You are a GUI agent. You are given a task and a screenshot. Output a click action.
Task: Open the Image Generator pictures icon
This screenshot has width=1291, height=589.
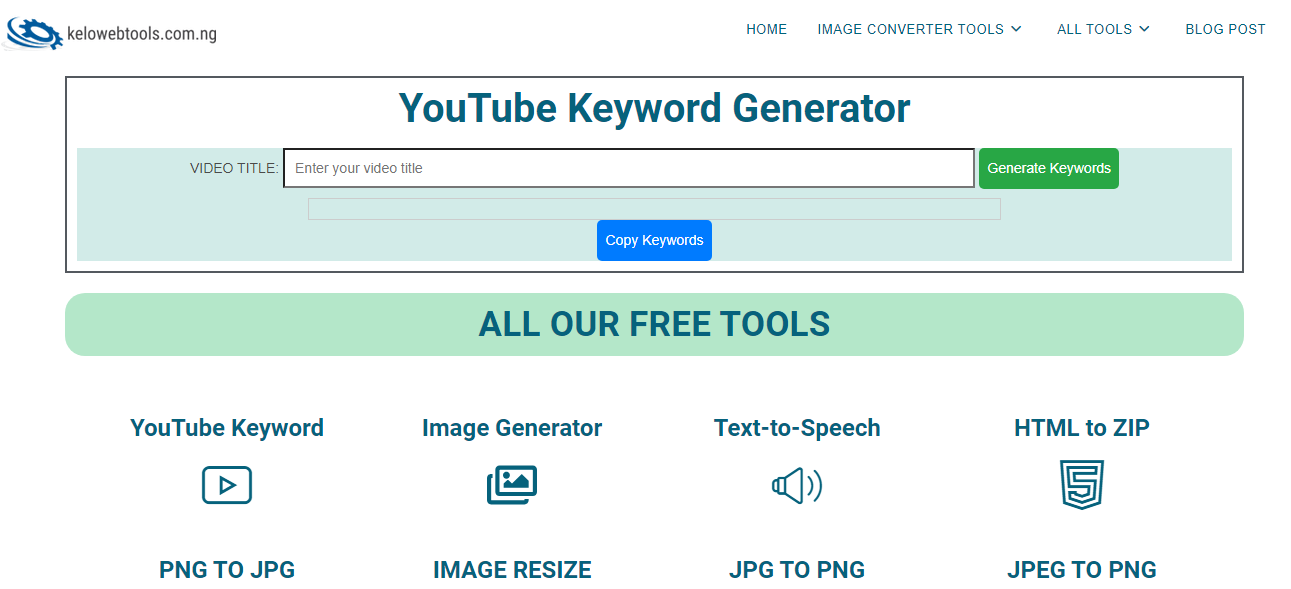coord(512,486)
